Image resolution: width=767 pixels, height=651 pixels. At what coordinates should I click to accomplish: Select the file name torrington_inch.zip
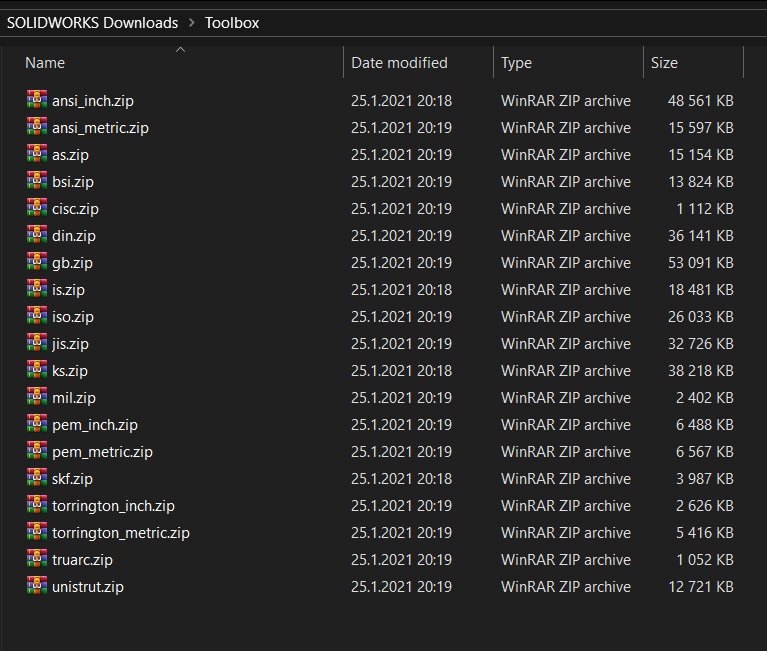click(113, 506)
